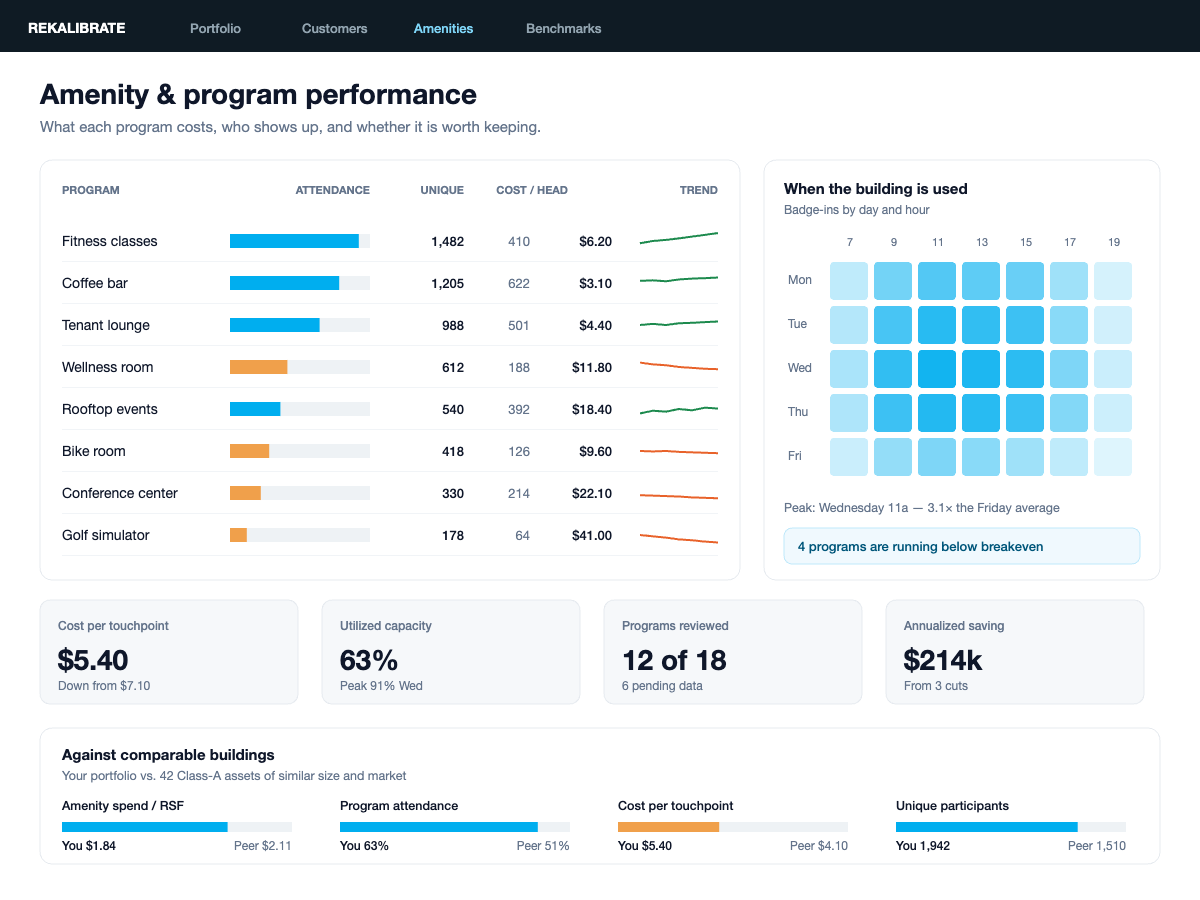Switch to the Customers tab

pyautogui.click(x=334, y=28)
